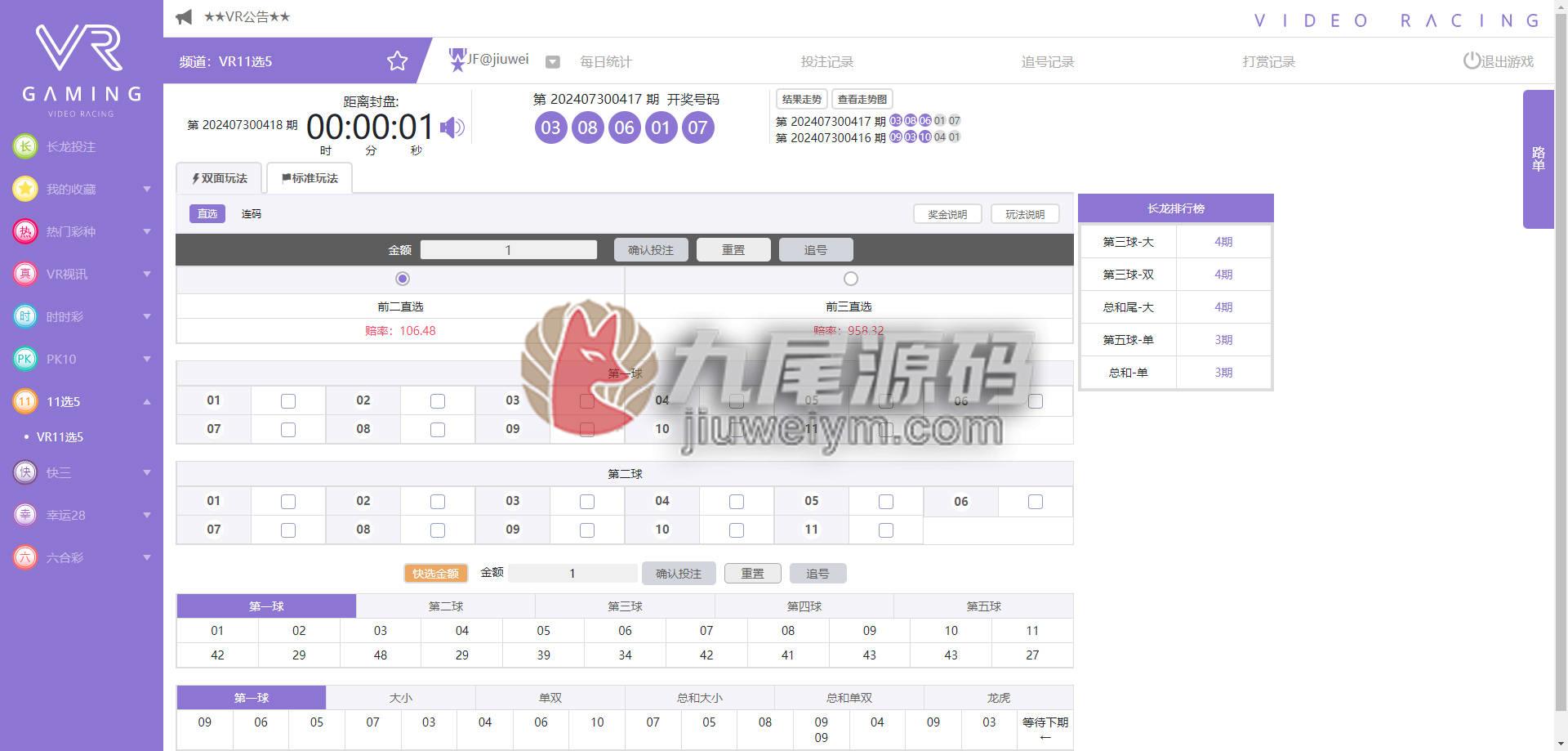Expand 快三 menu arrow
This screenshot has width=1568, height=751.
coord(147,472)
